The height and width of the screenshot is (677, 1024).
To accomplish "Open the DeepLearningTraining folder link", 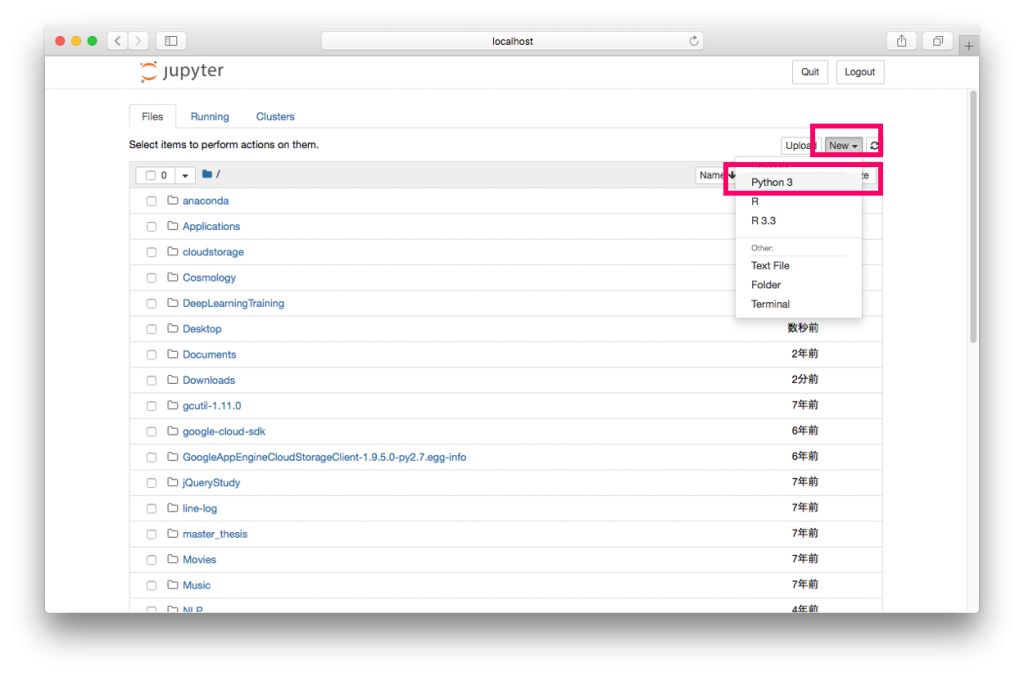I will point(233,303).
